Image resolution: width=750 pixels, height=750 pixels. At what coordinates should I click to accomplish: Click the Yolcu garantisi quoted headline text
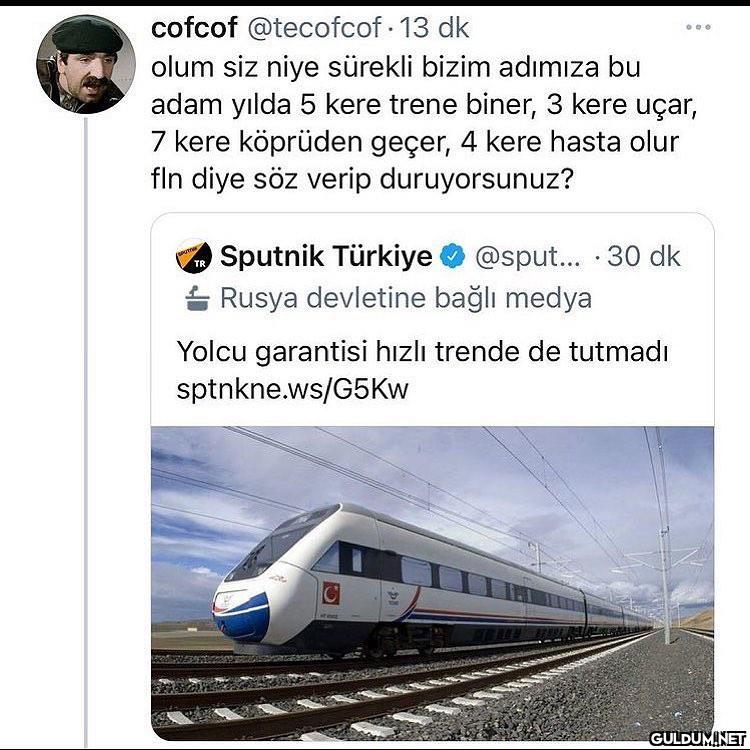coord(421,353)
